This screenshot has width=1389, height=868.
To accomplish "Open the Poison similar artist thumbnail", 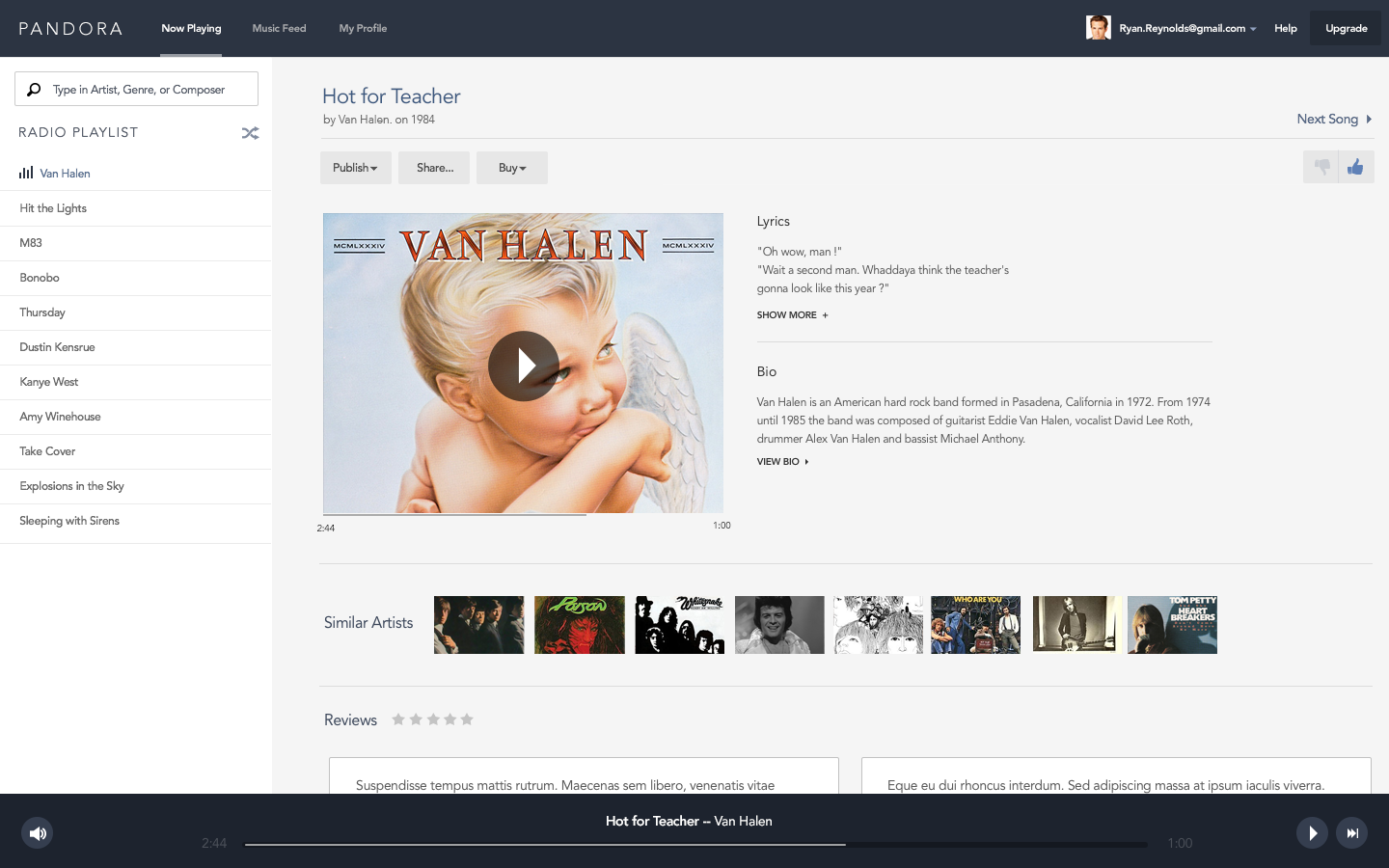I will [x=580, y=625].
